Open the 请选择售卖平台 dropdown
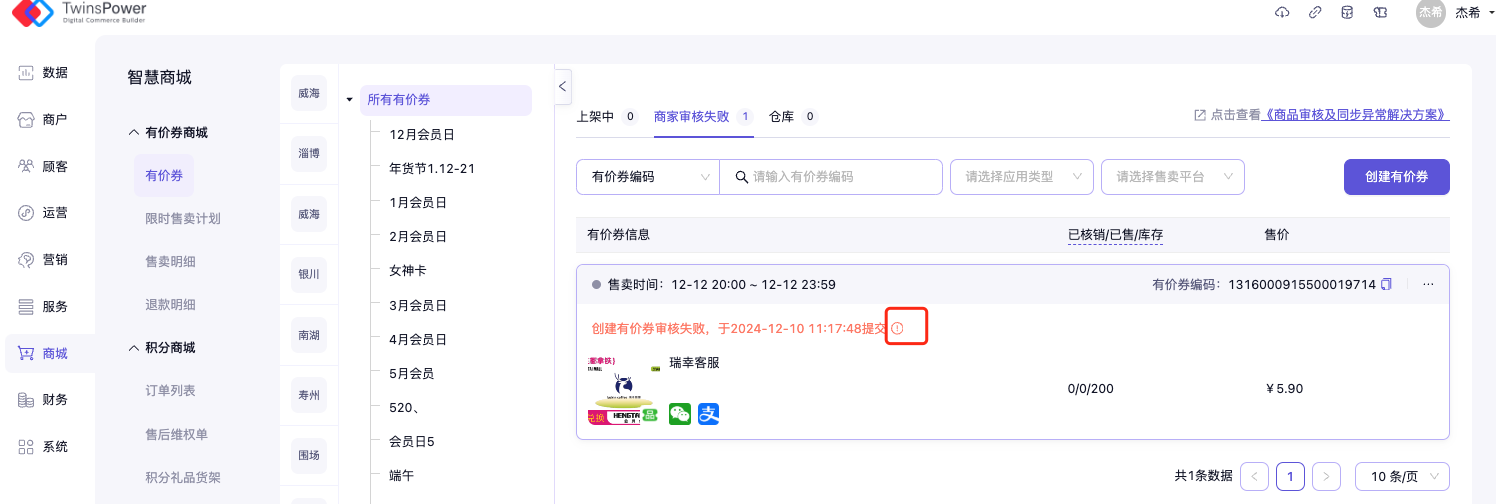1496x504 pixels. pos(1173,177)
